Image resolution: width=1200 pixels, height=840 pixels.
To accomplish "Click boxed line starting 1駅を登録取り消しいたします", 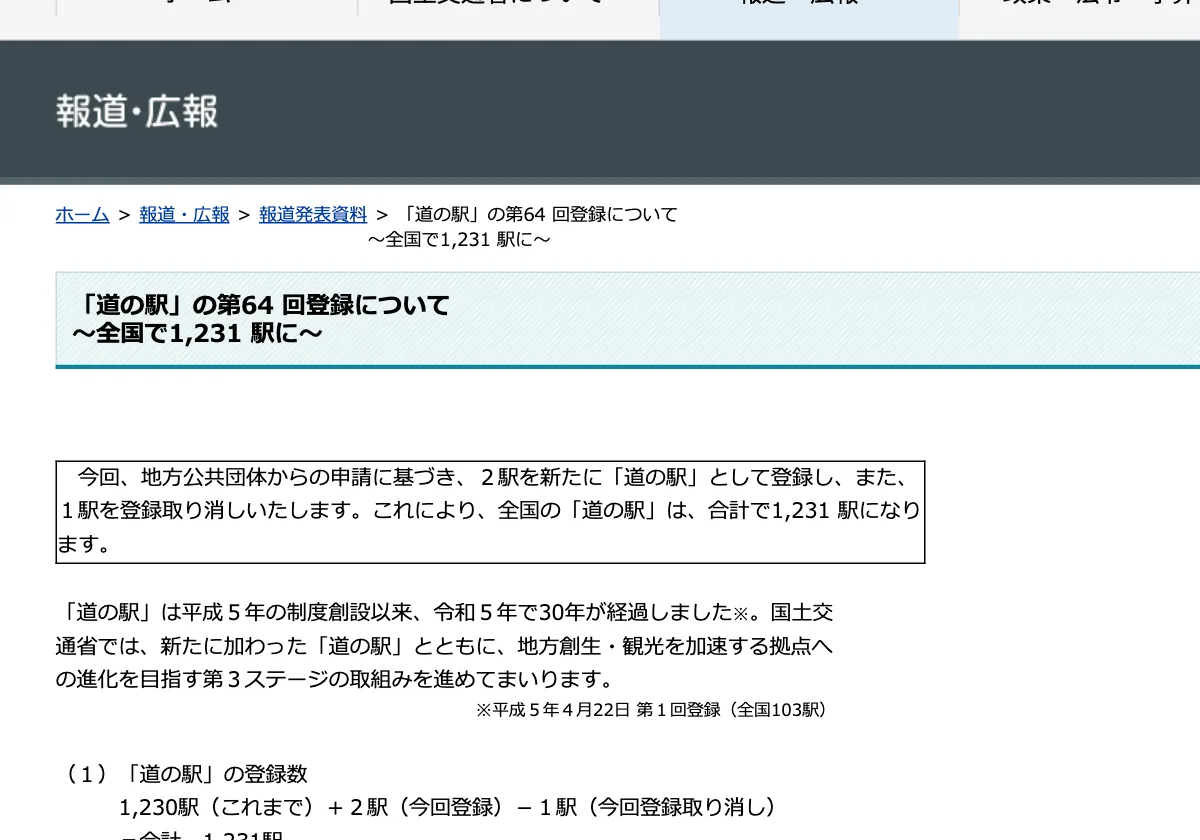I will click(490, 510).
